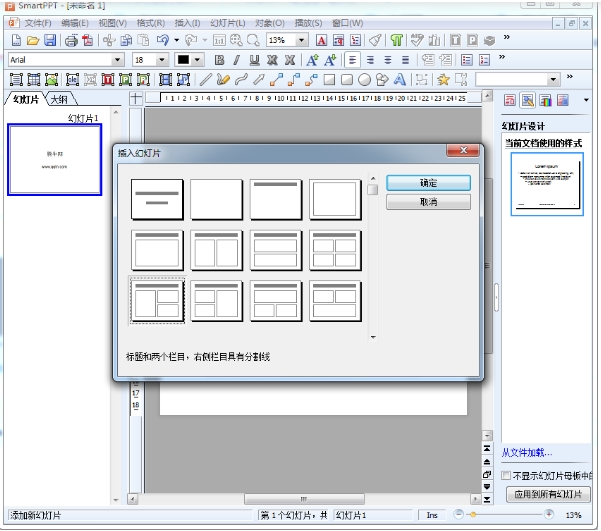Switch to the 幻灯片 tab

pos(26,99)
